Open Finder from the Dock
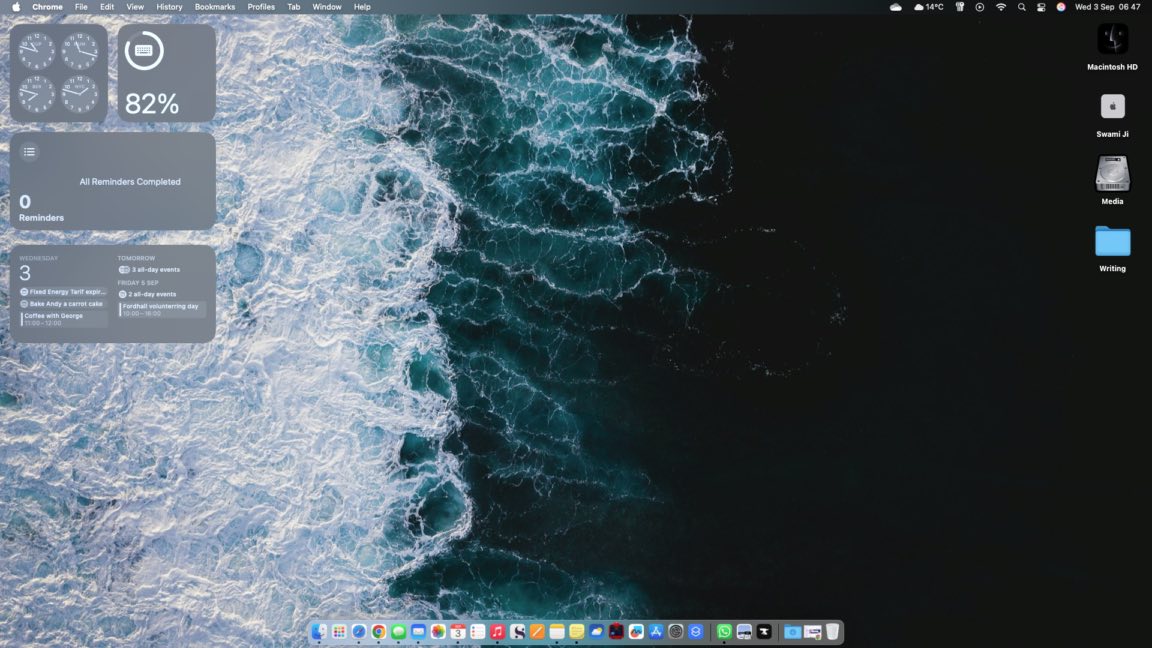This screenshot has height=648, width=1152. pyautogui.click(x=319, y=632)
